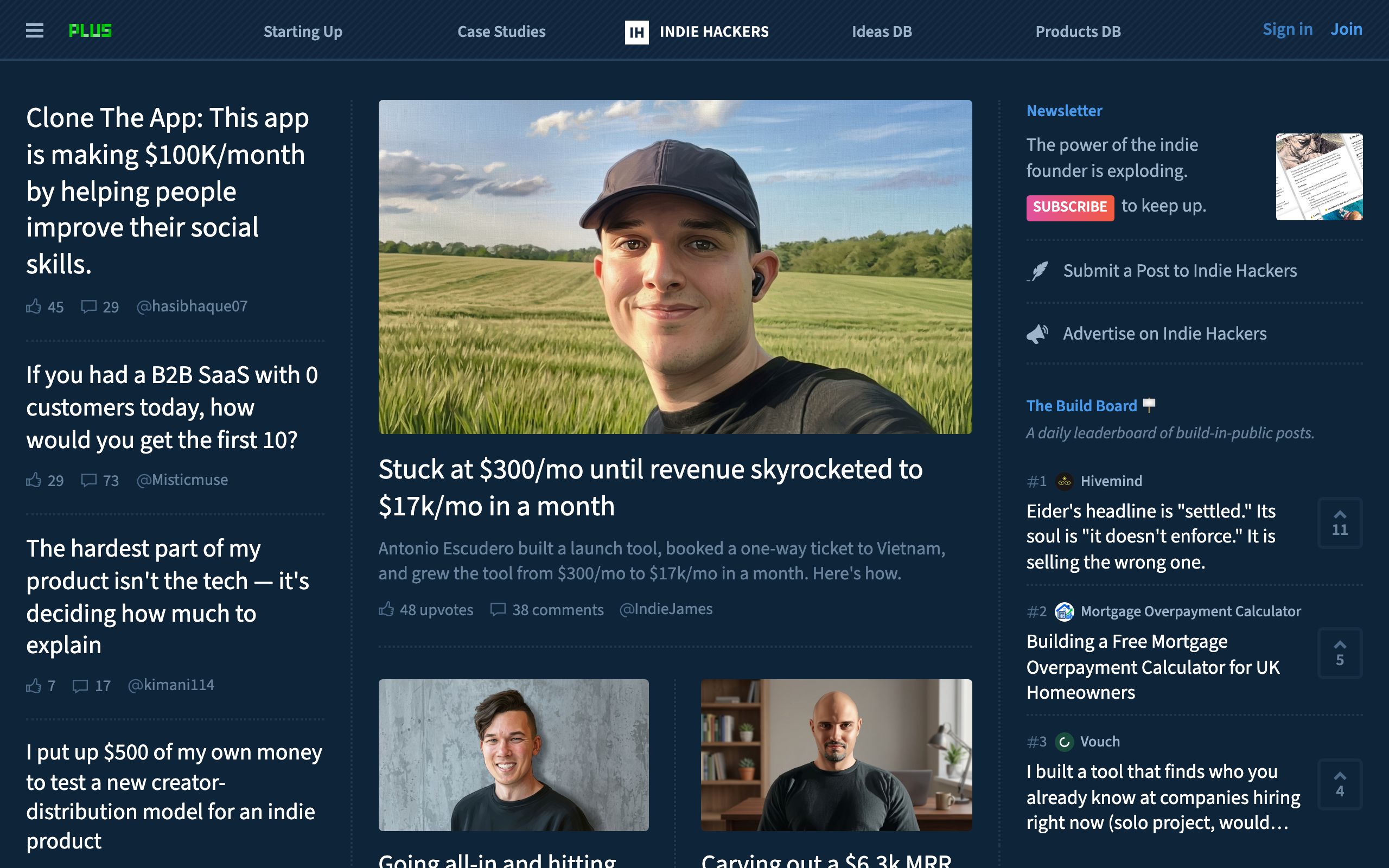Open the hamburger menu icon
1389x868 pixels.
pyautogui.click(x=34, y=30)
